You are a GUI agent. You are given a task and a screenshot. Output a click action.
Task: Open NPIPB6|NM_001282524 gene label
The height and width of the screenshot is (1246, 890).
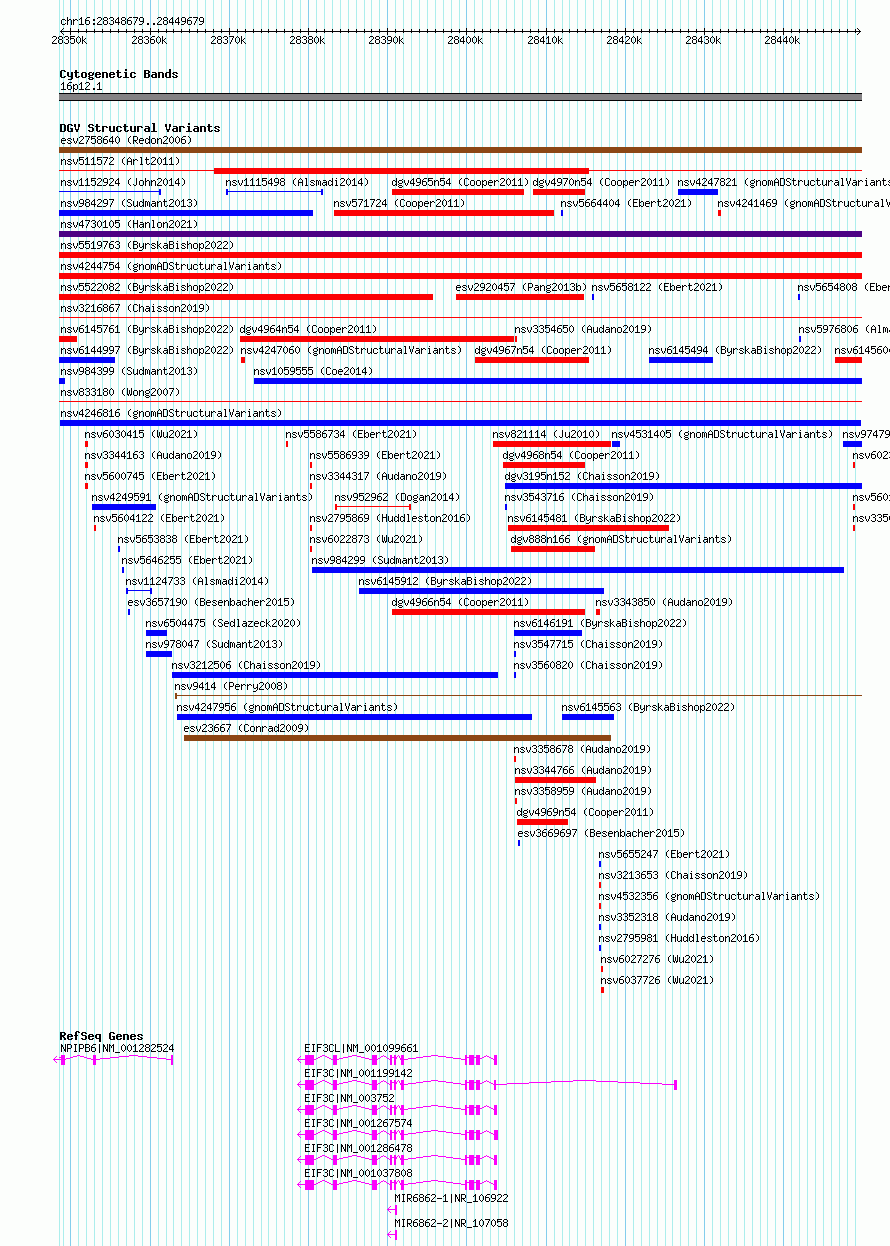pos(117,1048)
